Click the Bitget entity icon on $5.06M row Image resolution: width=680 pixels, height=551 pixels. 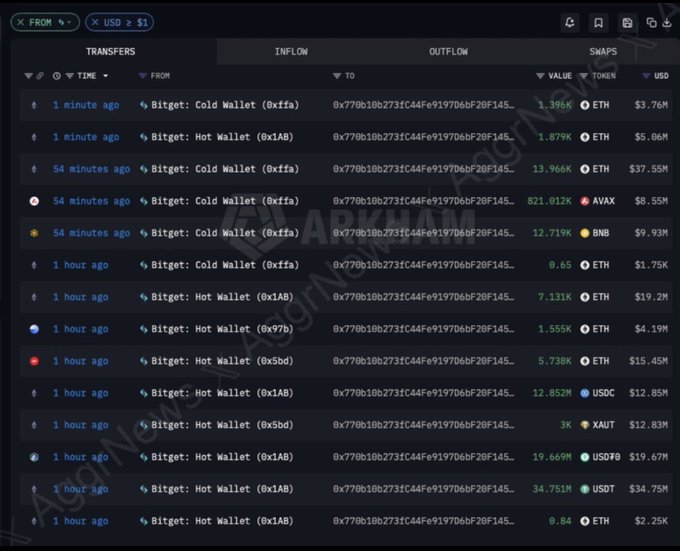tap(144, 137)
